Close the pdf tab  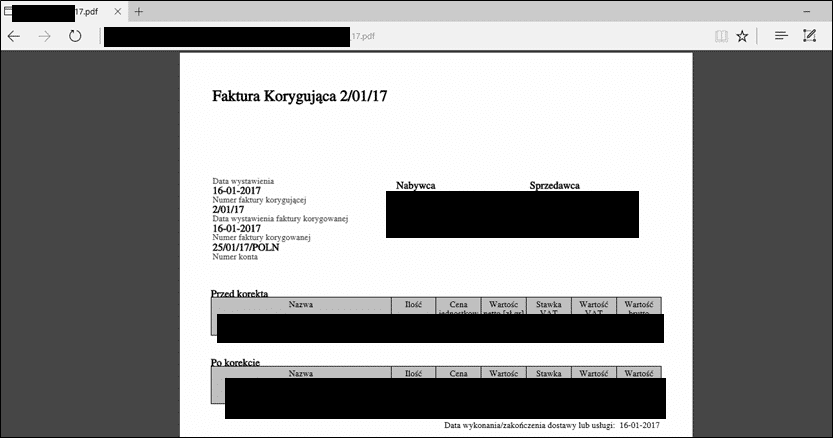tap(117, 11)
